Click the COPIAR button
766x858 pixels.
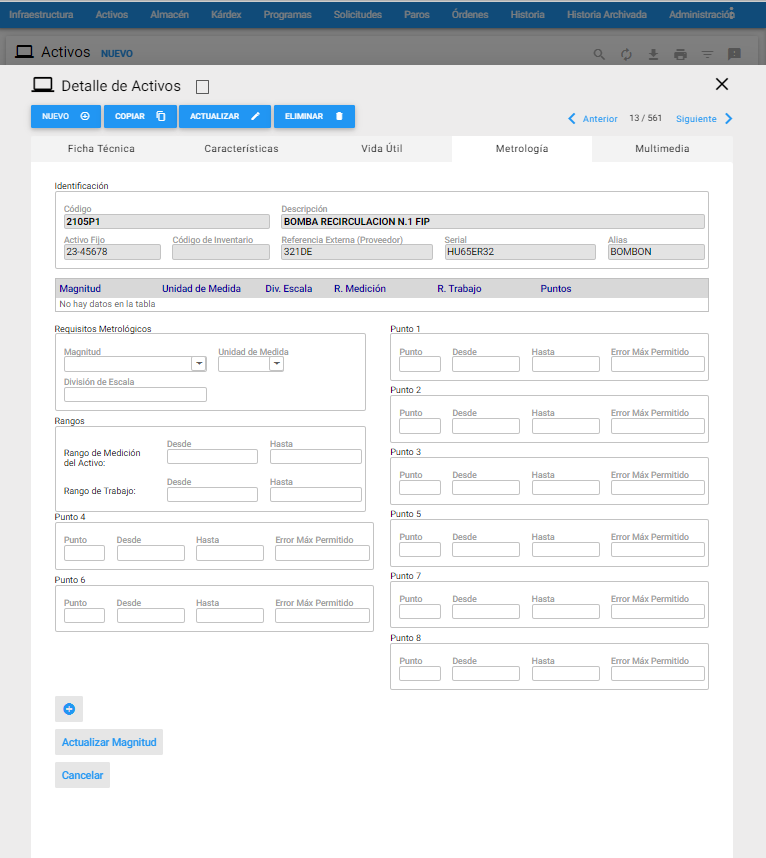point(140,117)
